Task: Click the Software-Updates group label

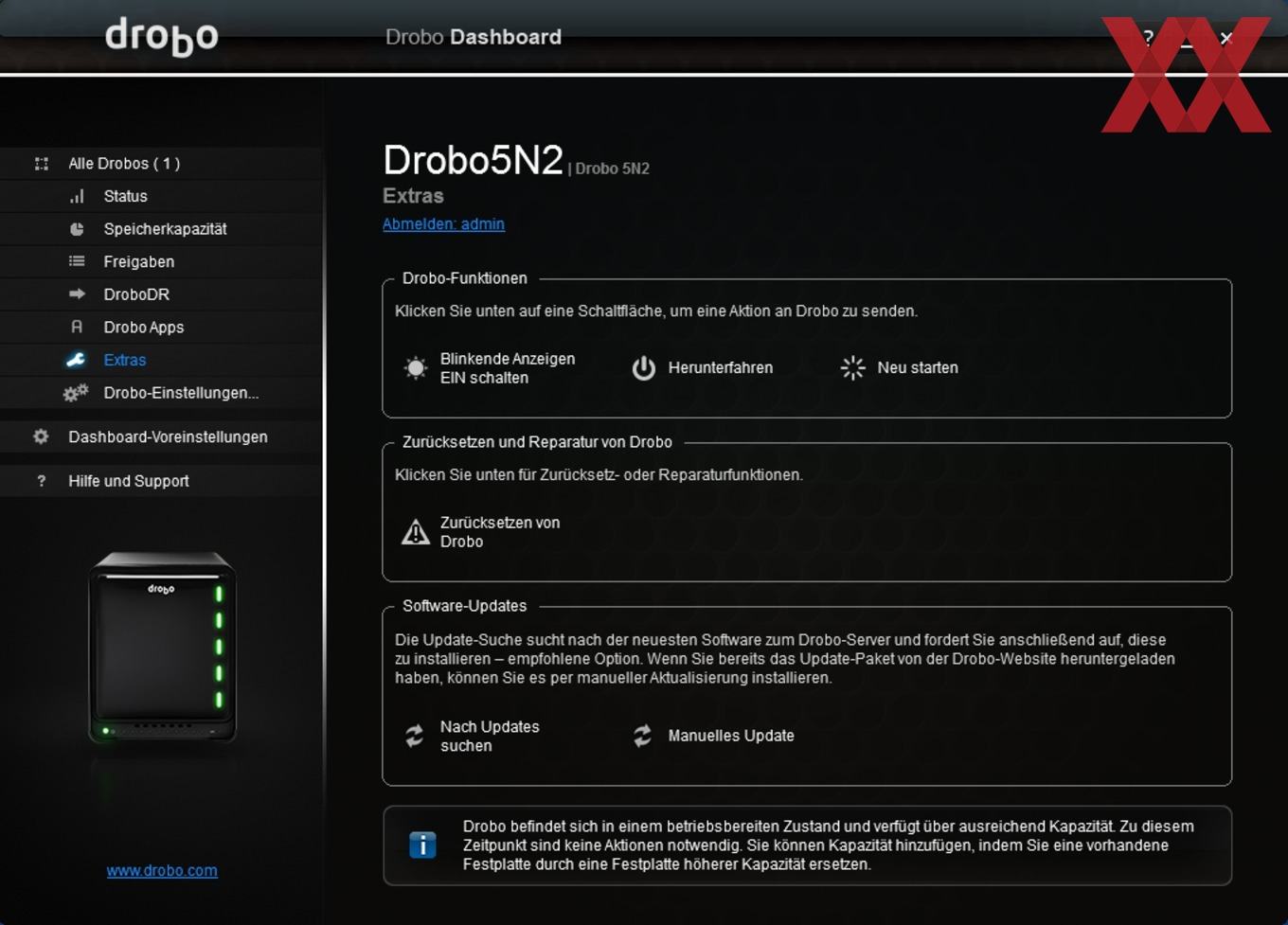Action: (x=464, y=606)
